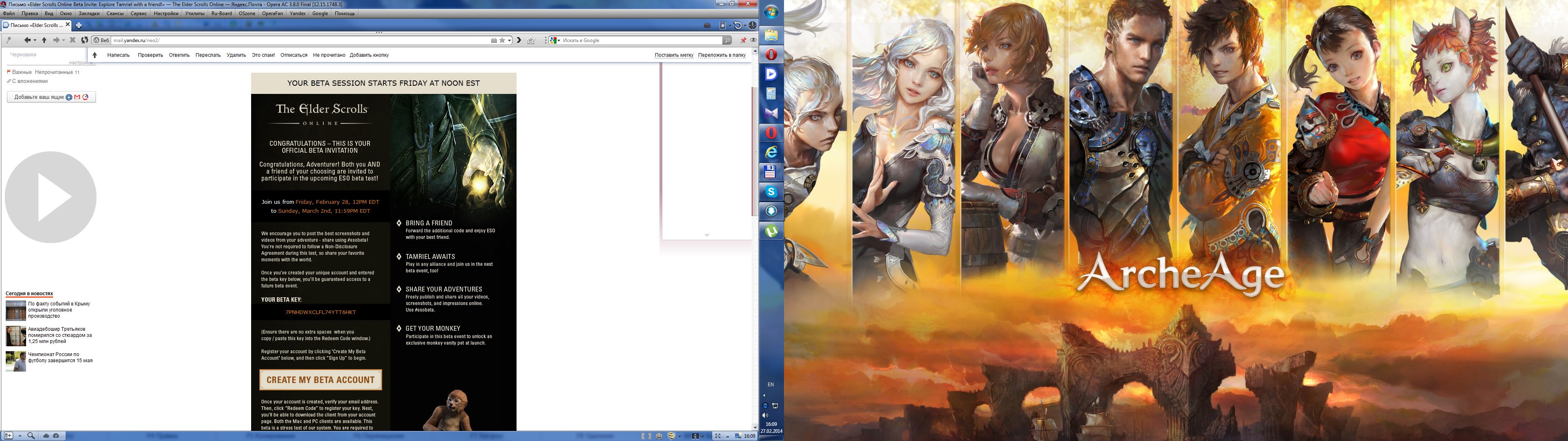Screen dimensions: 1568x441
Task: Click the Stop loading X icon
Action: [72, 40]
